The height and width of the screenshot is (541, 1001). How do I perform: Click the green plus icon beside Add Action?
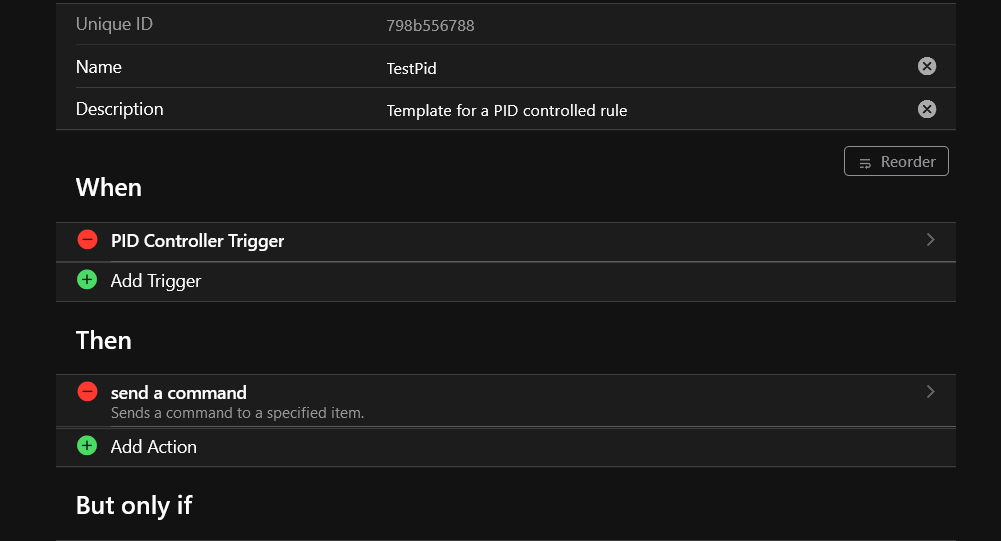click(x=88, y=446)
